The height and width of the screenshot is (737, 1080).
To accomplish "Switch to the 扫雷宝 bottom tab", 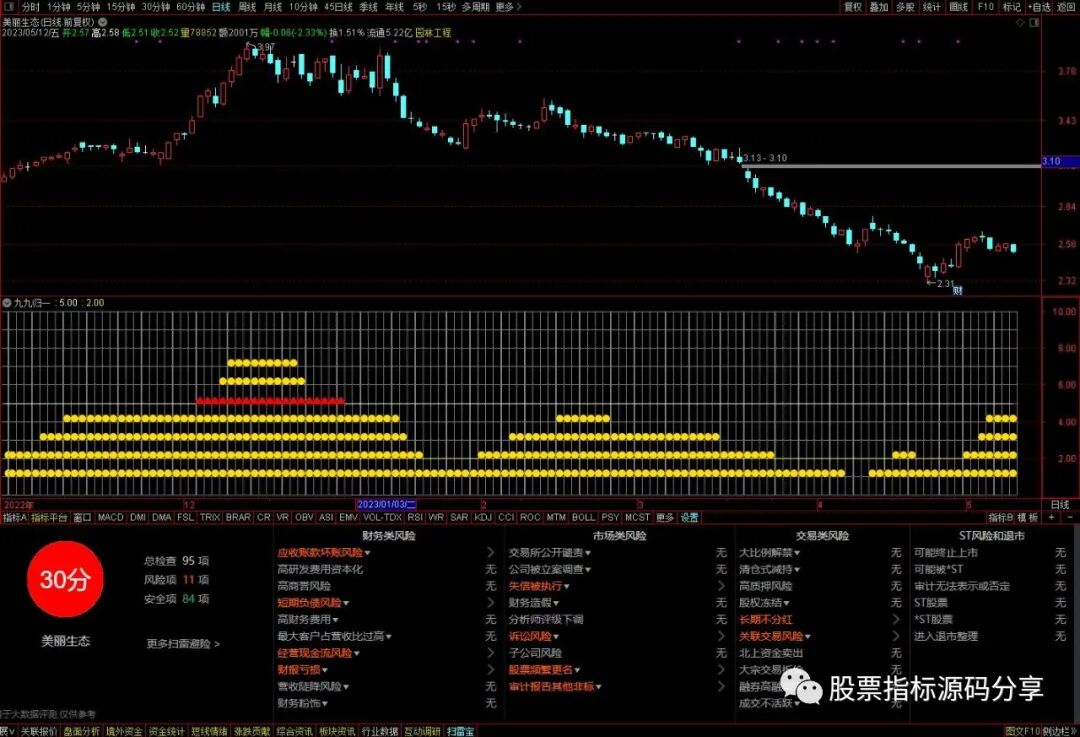I will (461, 731).
